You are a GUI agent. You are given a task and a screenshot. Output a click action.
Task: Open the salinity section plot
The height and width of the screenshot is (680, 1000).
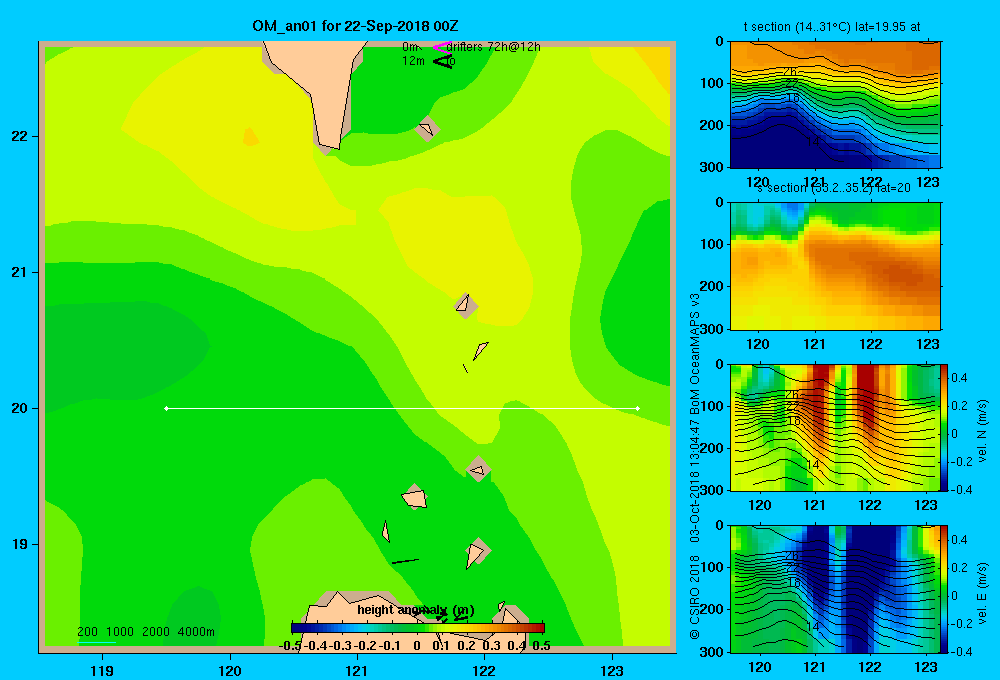click(835, 266)
